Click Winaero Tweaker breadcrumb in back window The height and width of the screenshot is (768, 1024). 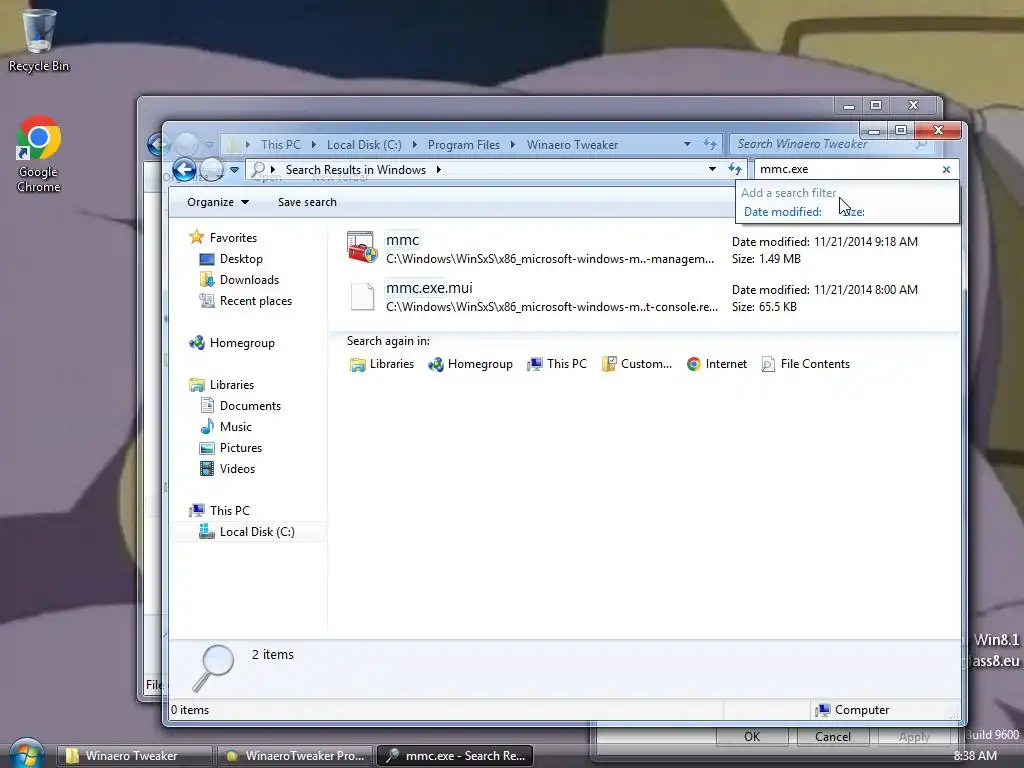point(572,145)
